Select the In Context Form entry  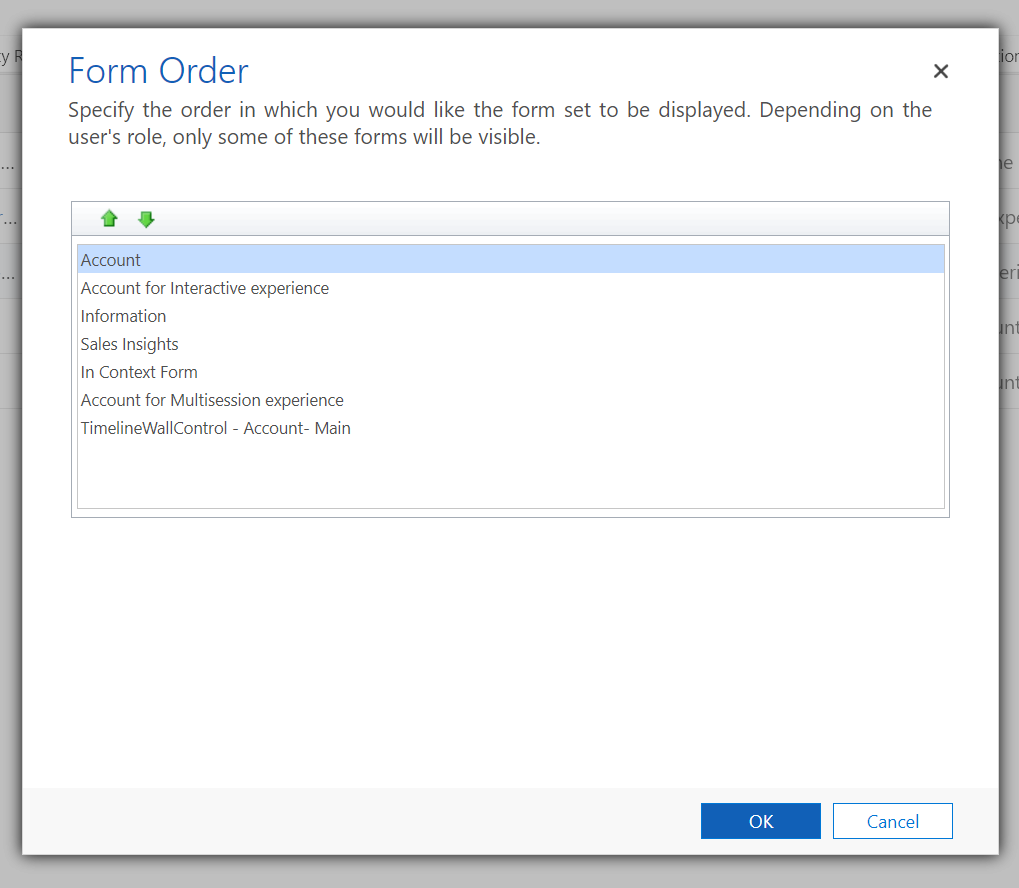(x=138, y=371)
